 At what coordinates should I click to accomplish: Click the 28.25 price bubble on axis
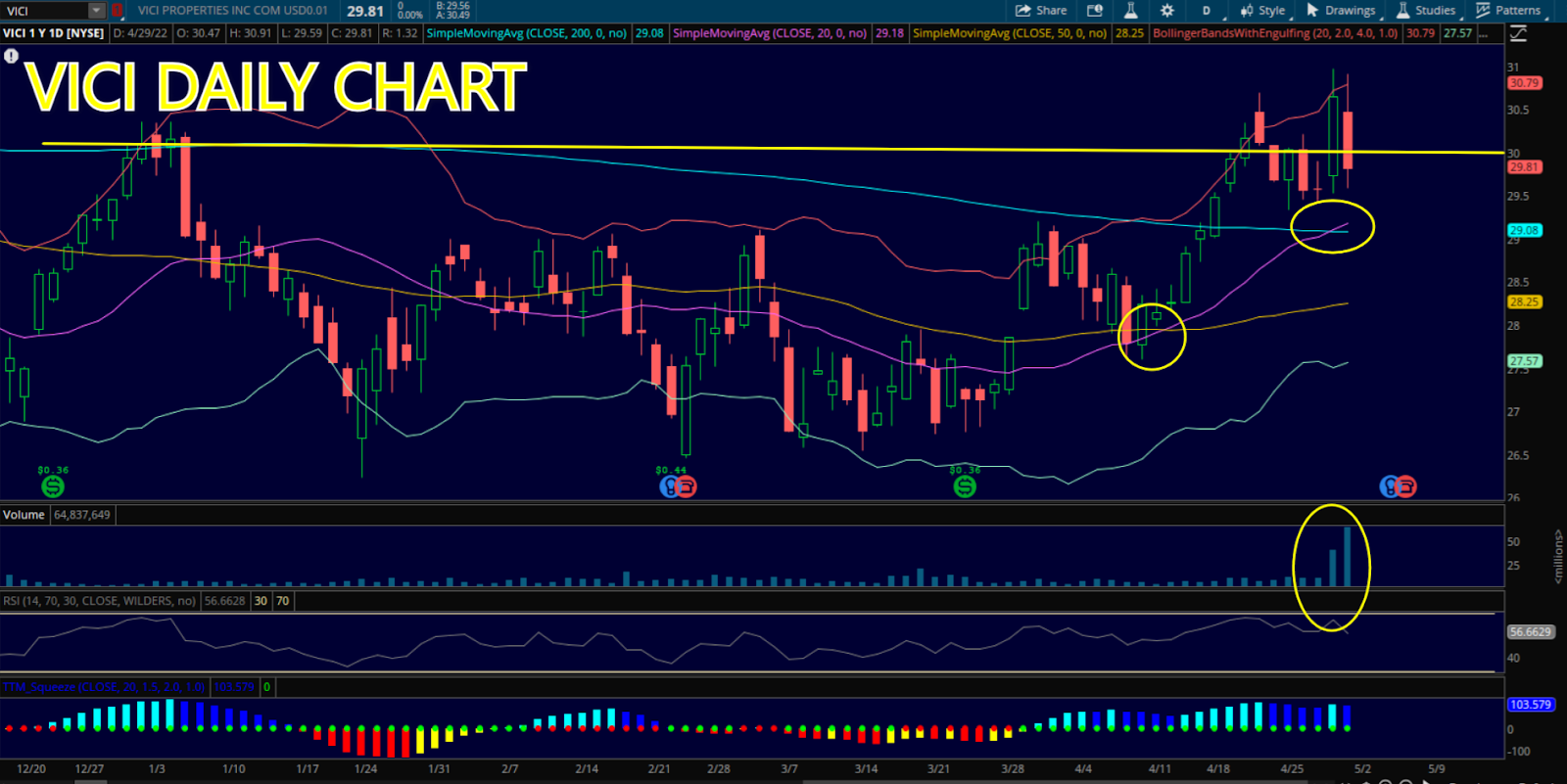1524,302
